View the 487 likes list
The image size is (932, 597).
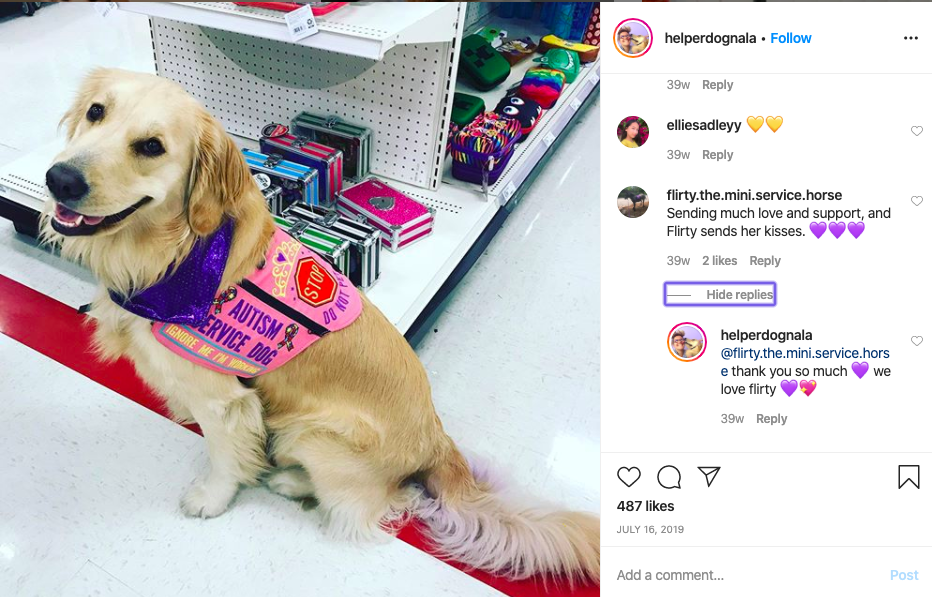[x=646, y=506]
